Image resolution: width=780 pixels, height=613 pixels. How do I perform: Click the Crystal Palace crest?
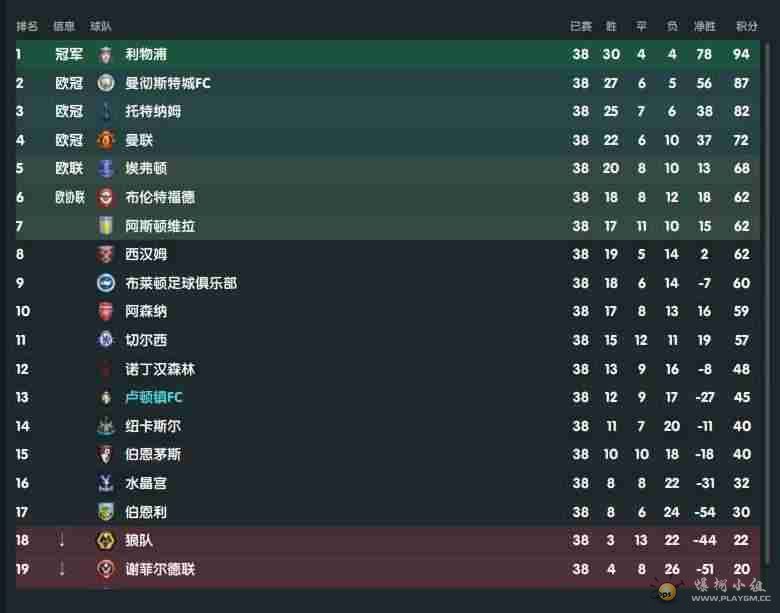[x=105, y=483]
